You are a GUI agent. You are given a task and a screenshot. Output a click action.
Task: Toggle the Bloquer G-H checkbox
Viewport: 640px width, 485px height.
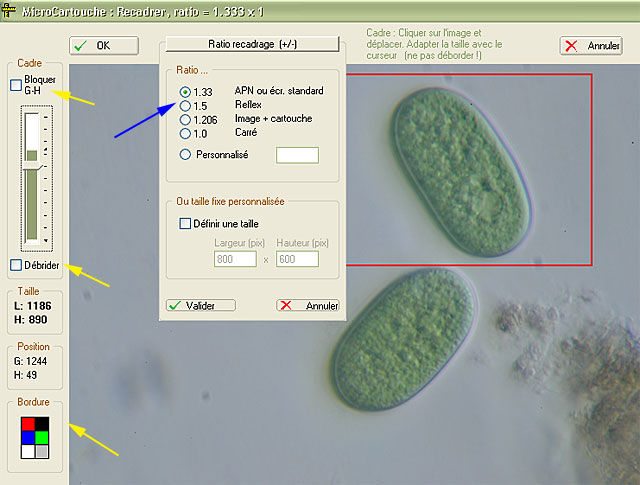pyautogui.click(x=16, y=85)
